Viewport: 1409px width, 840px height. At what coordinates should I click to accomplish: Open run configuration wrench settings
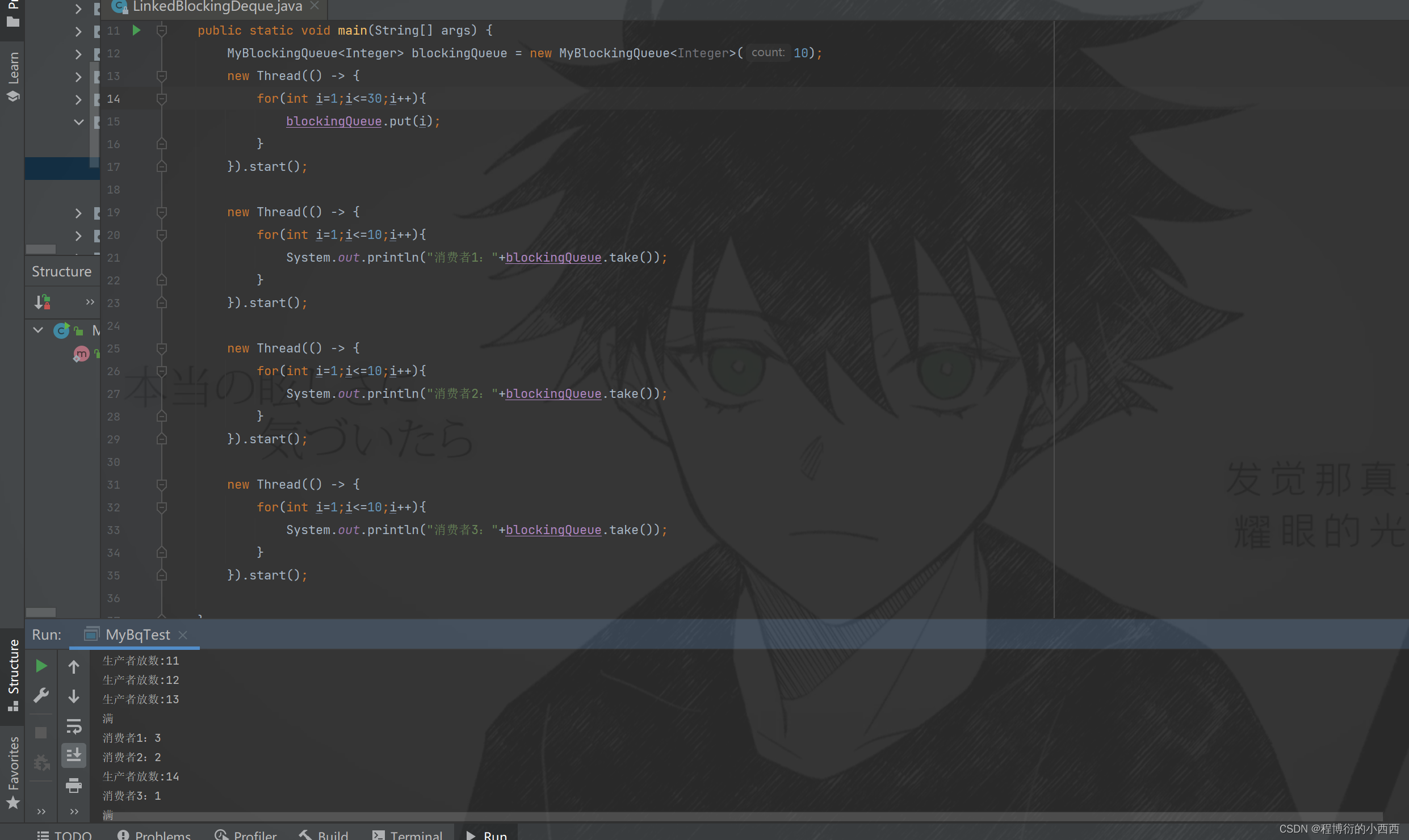tap(41, 695)
